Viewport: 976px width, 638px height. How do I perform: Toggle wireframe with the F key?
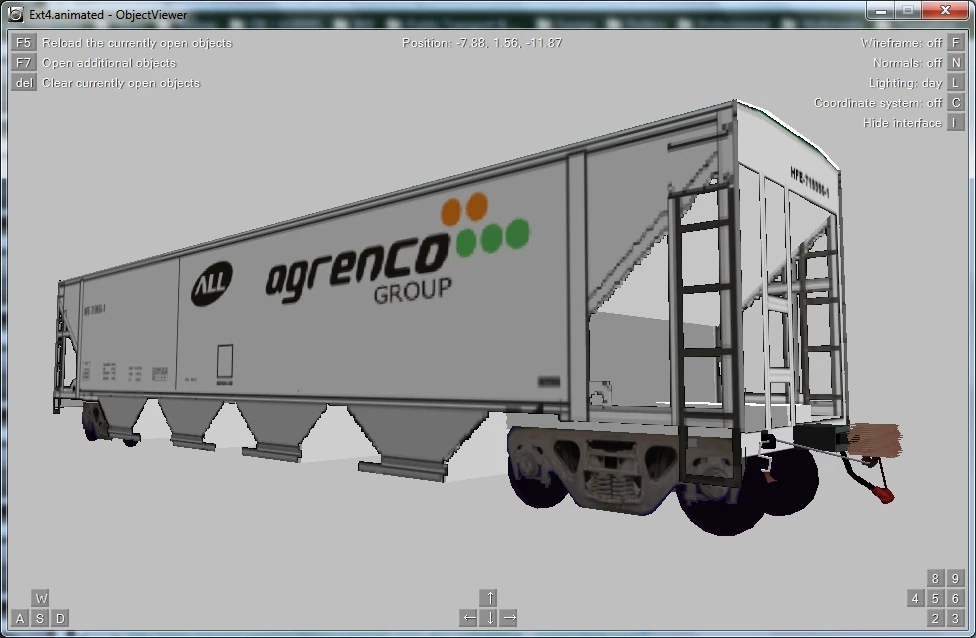[955, 42]
